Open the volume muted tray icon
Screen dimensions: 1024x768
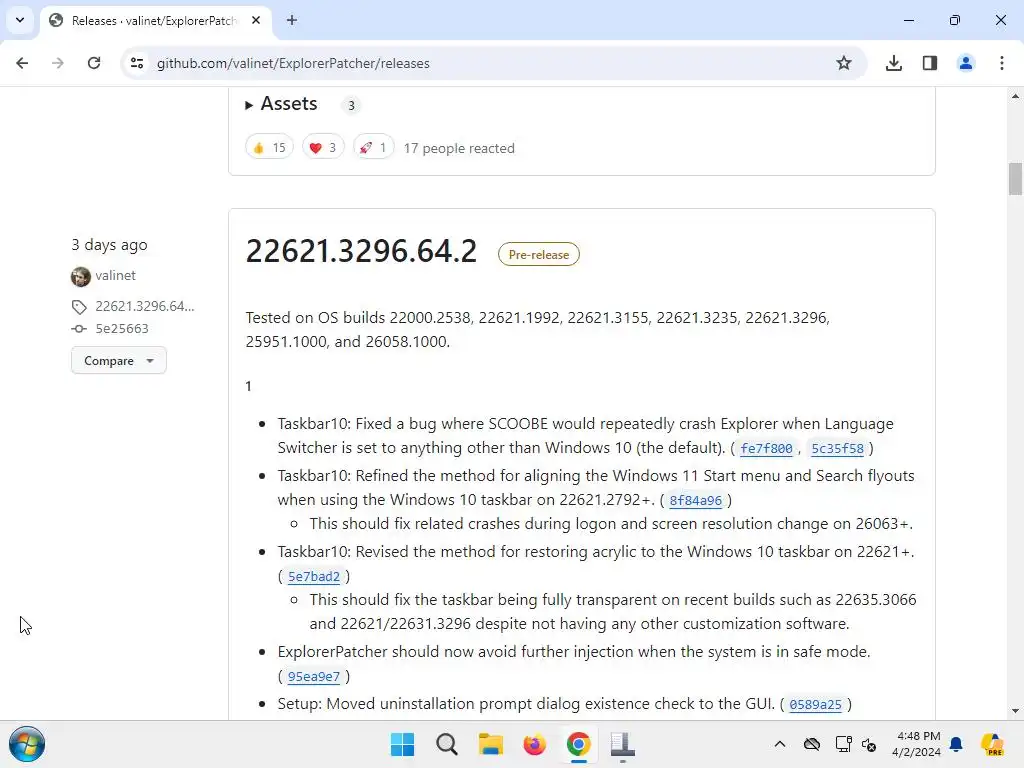pyautogui.click(x=869, y=744)
